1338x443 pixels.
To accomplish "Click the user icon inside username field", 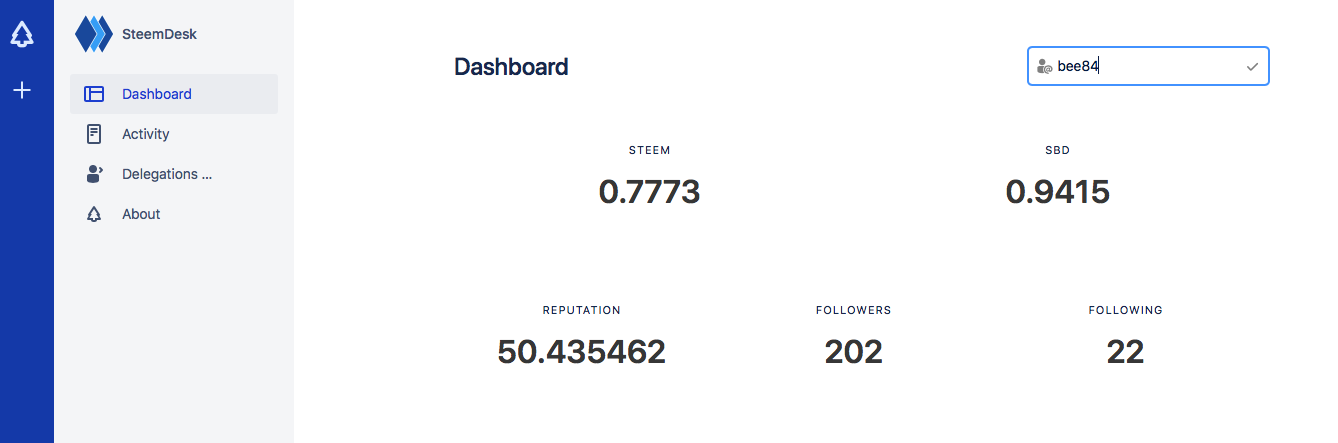I will [x=1045, y=66].
